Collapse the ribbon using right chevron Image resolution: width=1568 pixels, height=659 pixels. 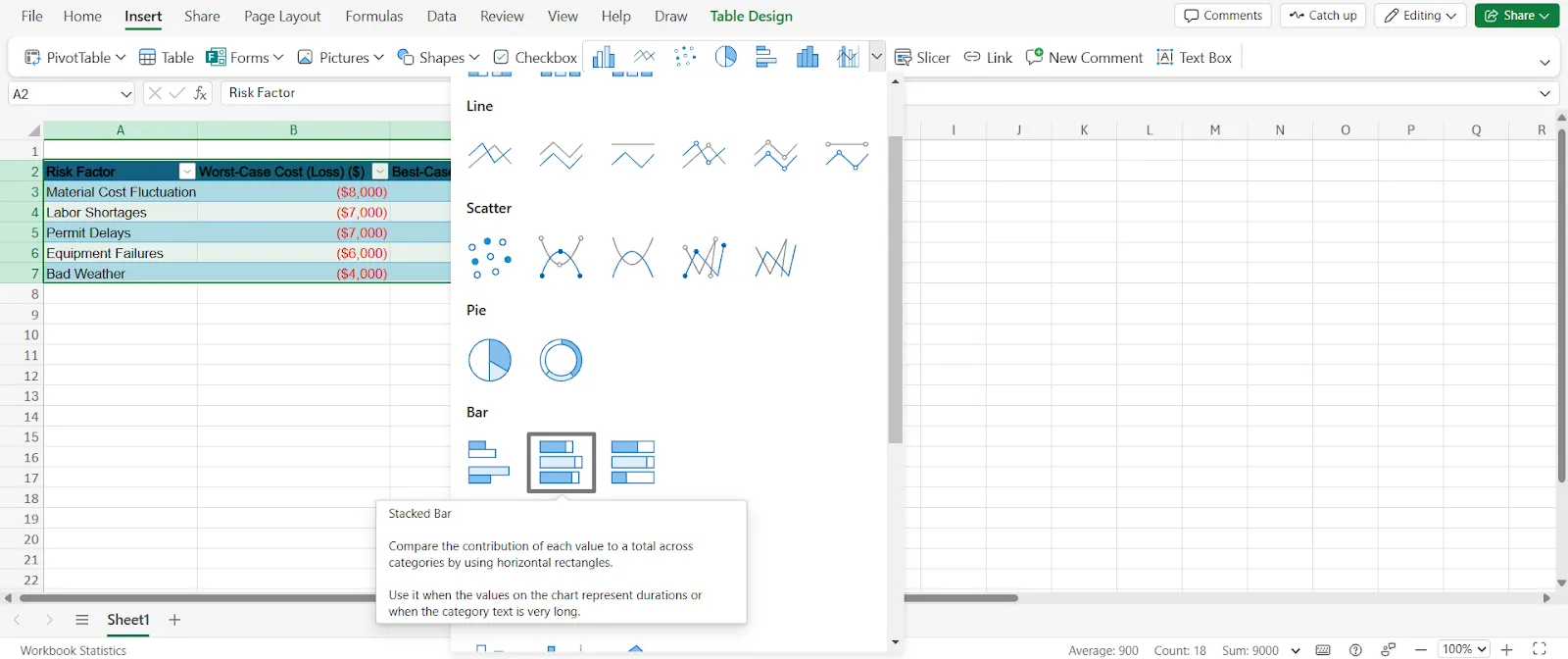coord(1545,62)
